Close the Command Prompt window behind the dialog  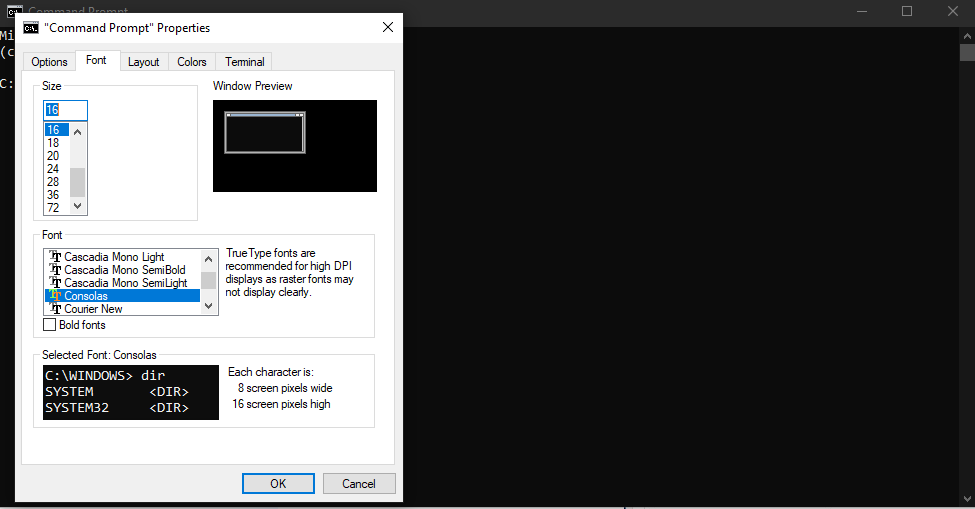pos(953,11)
